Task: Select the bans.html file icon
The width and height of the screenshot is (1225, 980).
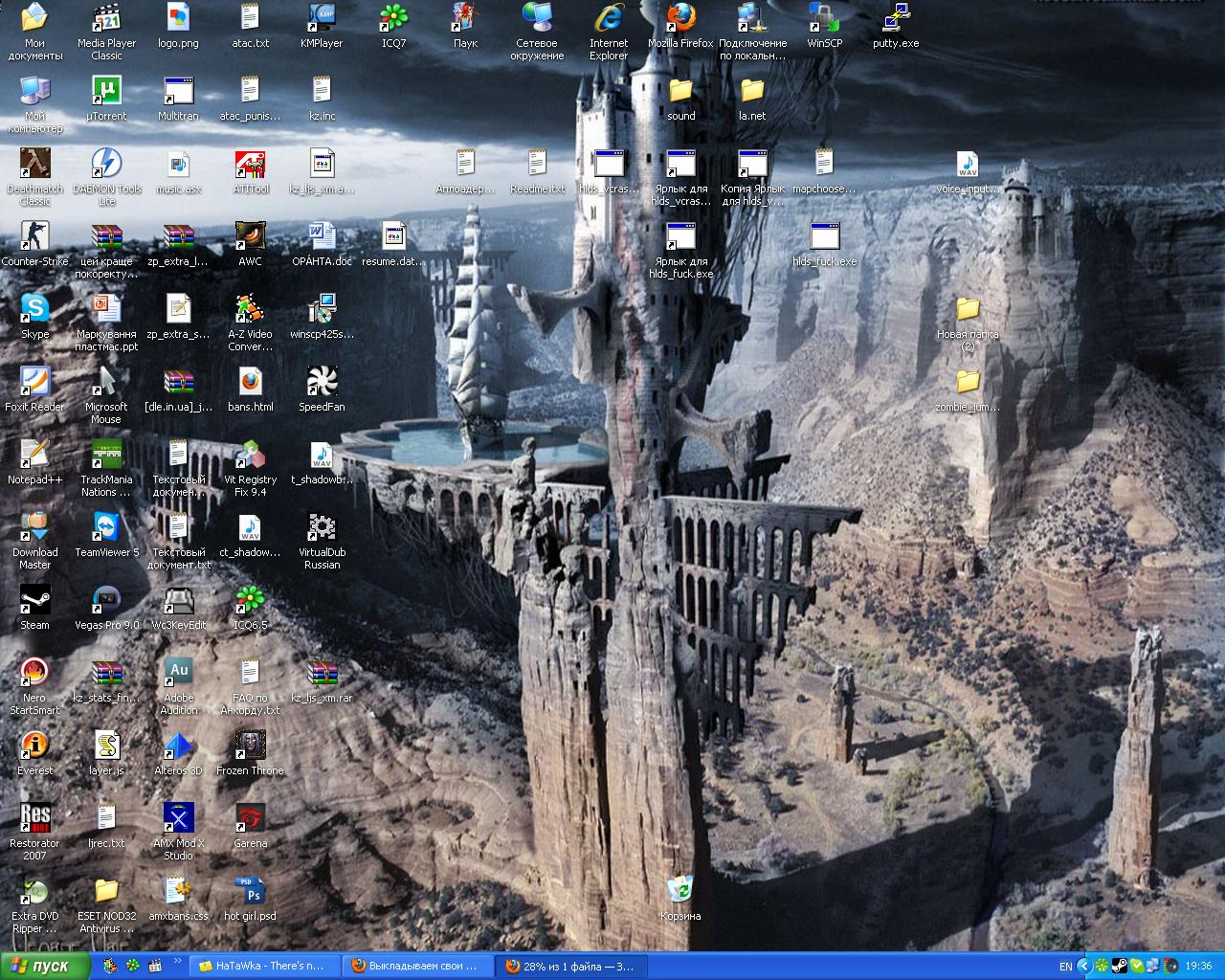Action: 250,390
